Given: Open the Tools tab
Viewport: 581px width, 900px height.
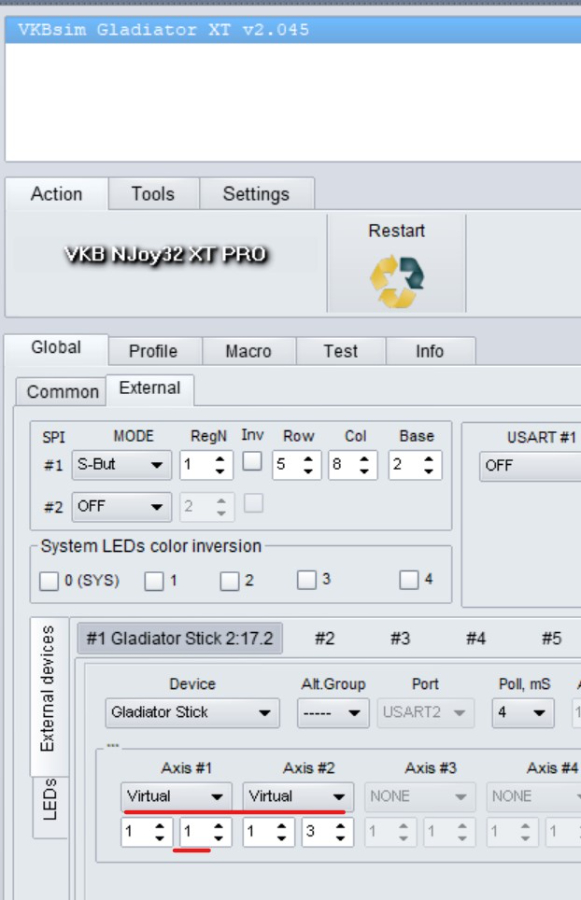Looking at the screenshot, I should (153, 194).
